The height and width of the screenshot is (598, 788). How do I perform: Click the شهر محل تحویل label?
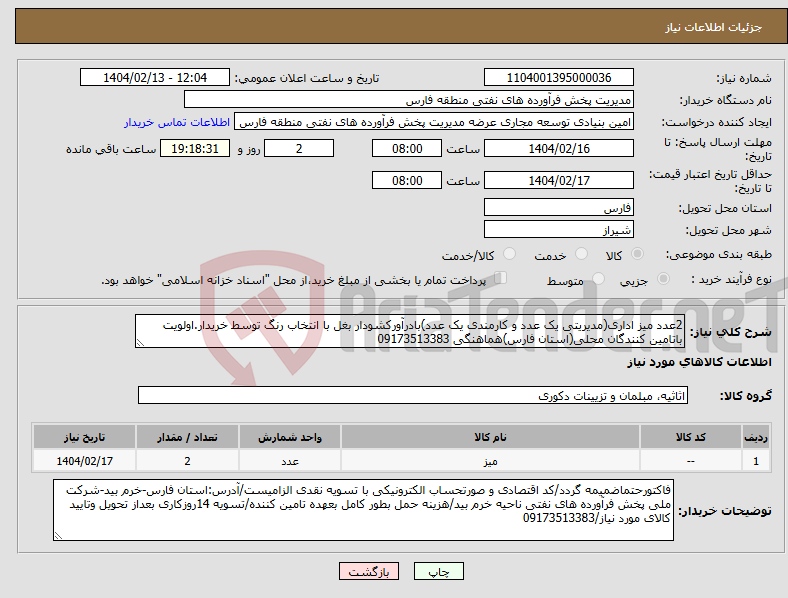(x=729, y=230)
